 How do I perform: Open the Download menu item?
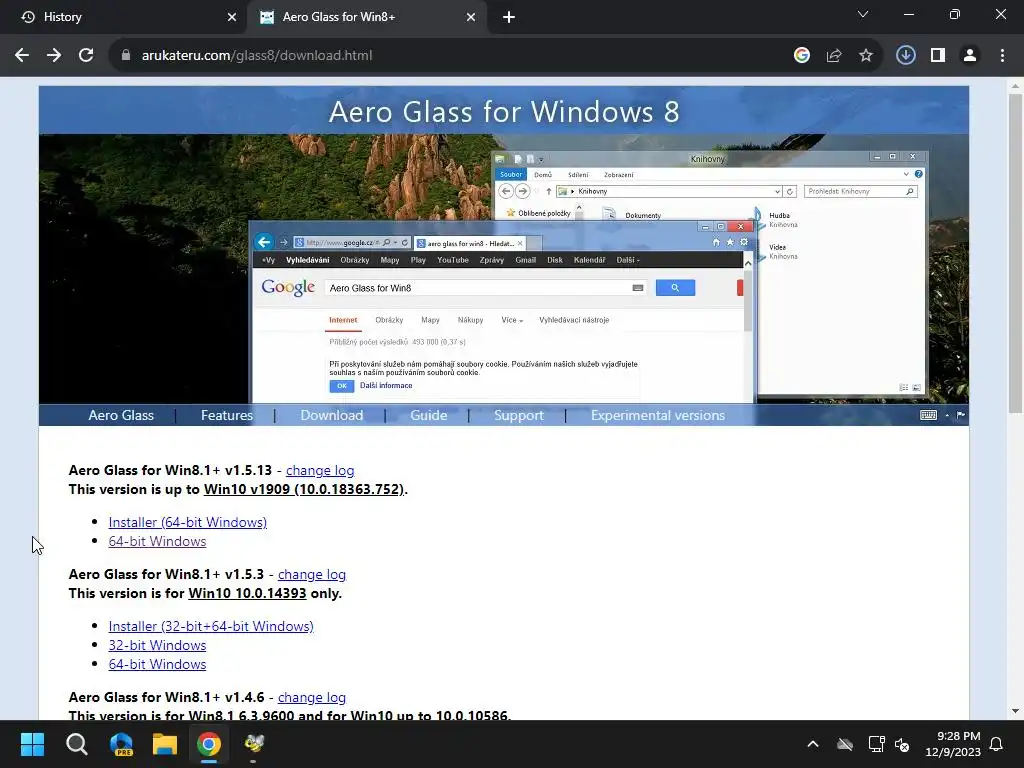coord(332,415)
